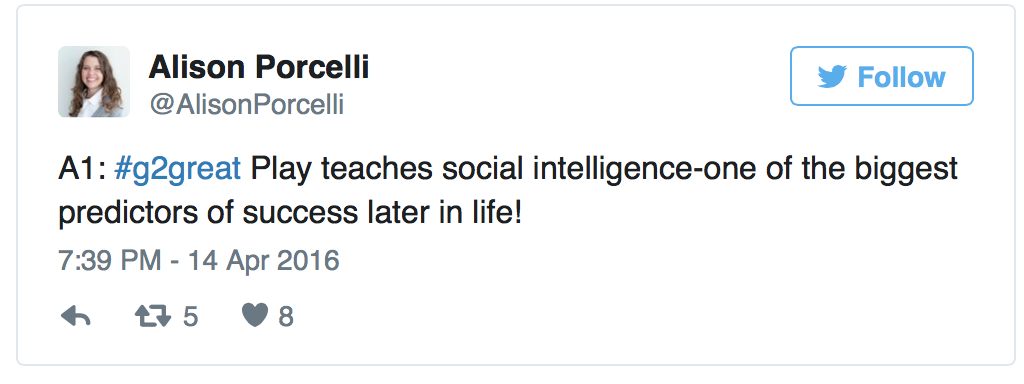Click the Twitter bird icon in Follow
Screen dimensions: 1024x384
pos(832,76)
